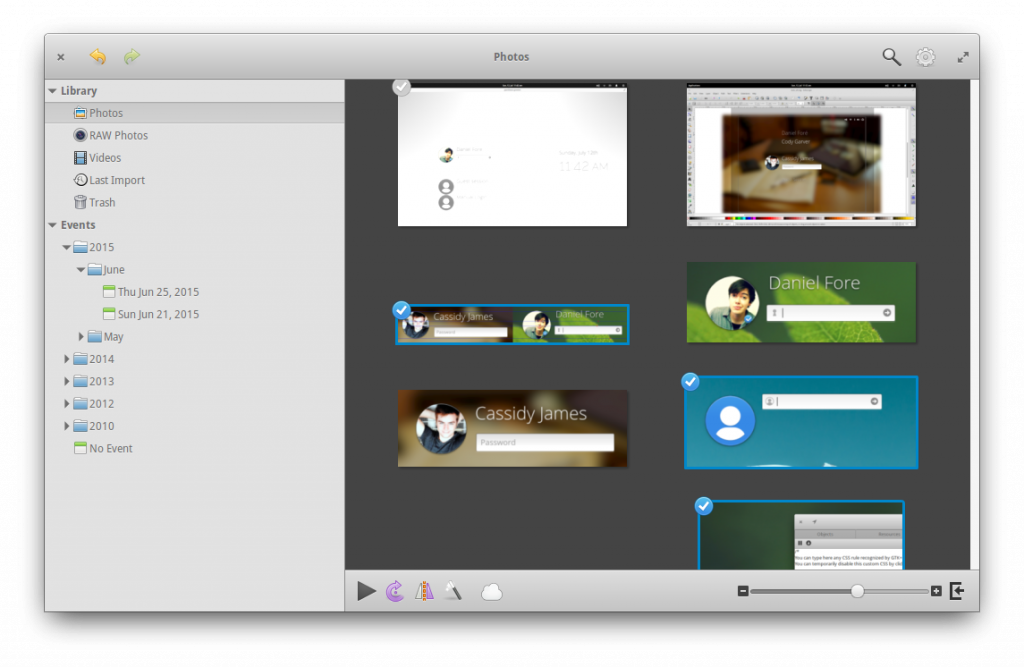Expand the 2014 events folder
The image size is (1024, 667).
pyautogui.click(x=67, y=359)
